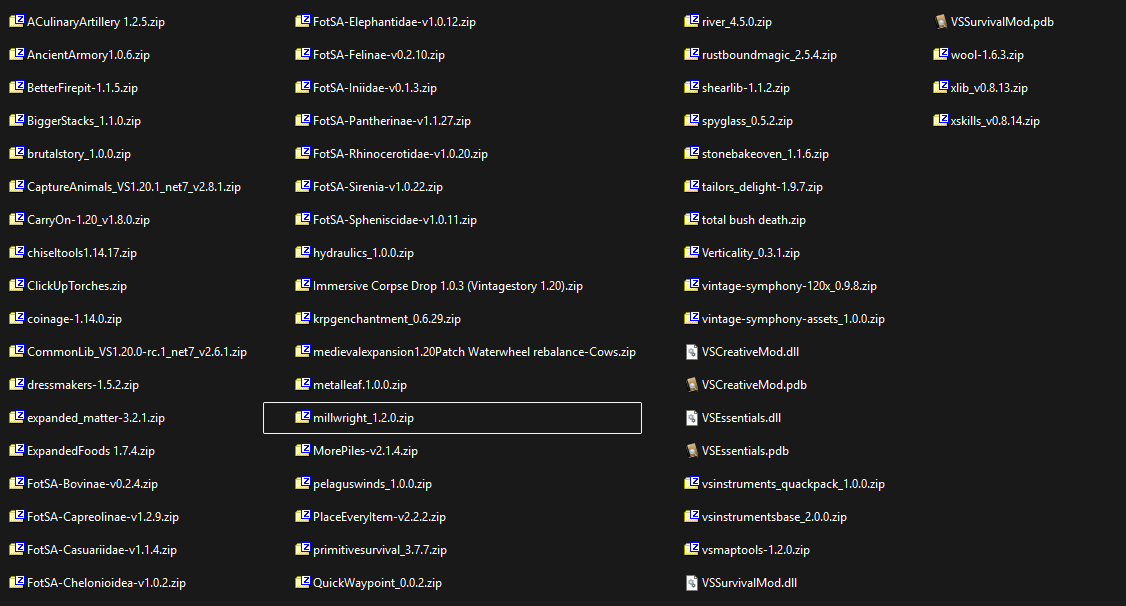The image size is (1126, 606).
Task: Click primitivesurvival_3.7.7.zip file name
Action: coord(380,550)
